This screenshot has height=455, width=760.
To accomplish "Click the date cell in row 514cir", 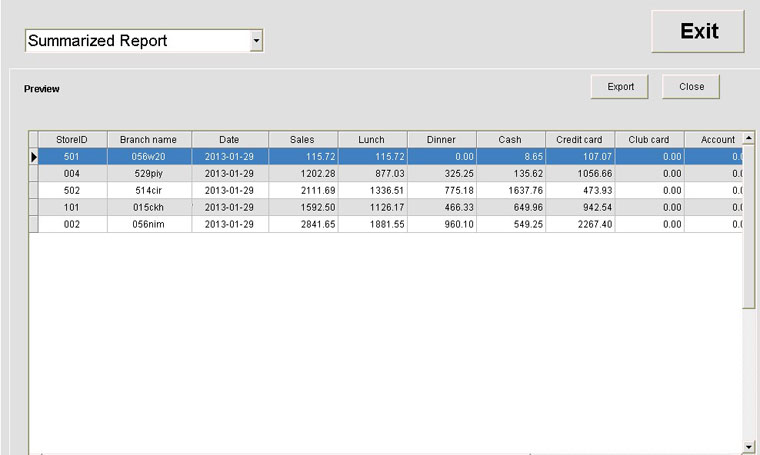I will click(230, 190).
